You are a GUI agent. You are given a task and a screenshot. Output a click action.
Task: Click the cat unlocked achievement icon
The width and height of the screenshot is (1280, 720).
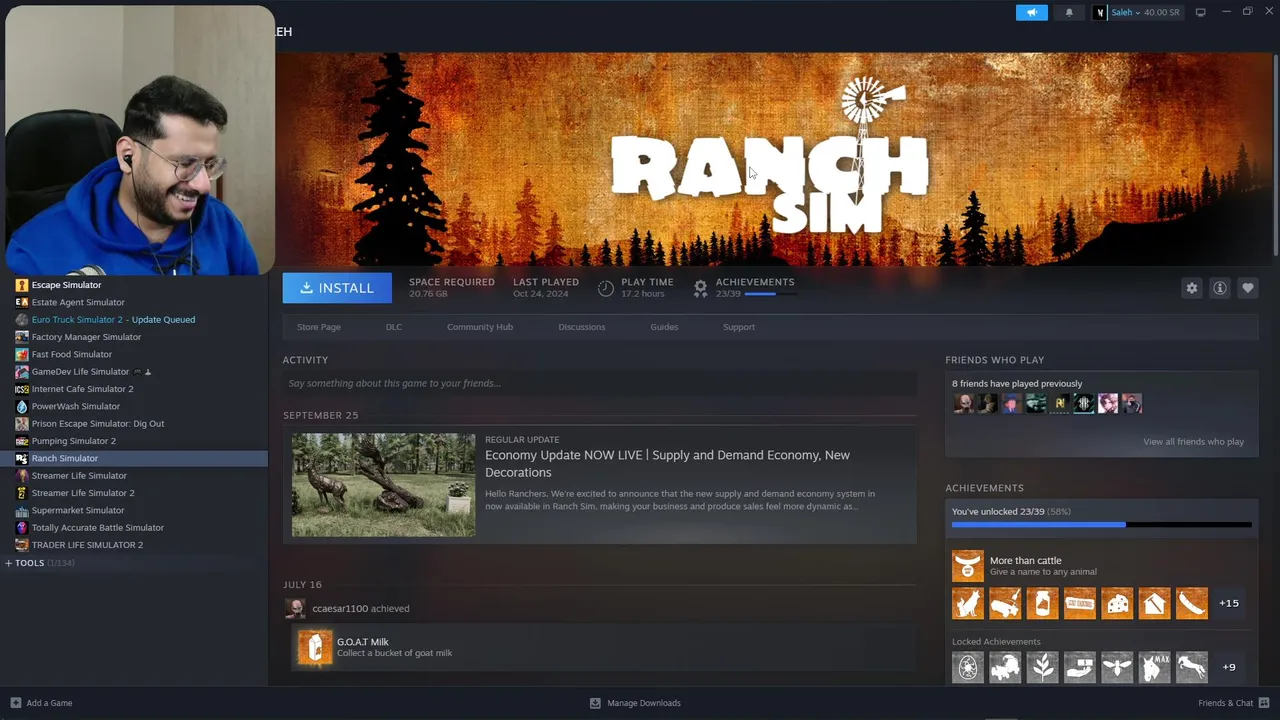[x=968, y=603]
